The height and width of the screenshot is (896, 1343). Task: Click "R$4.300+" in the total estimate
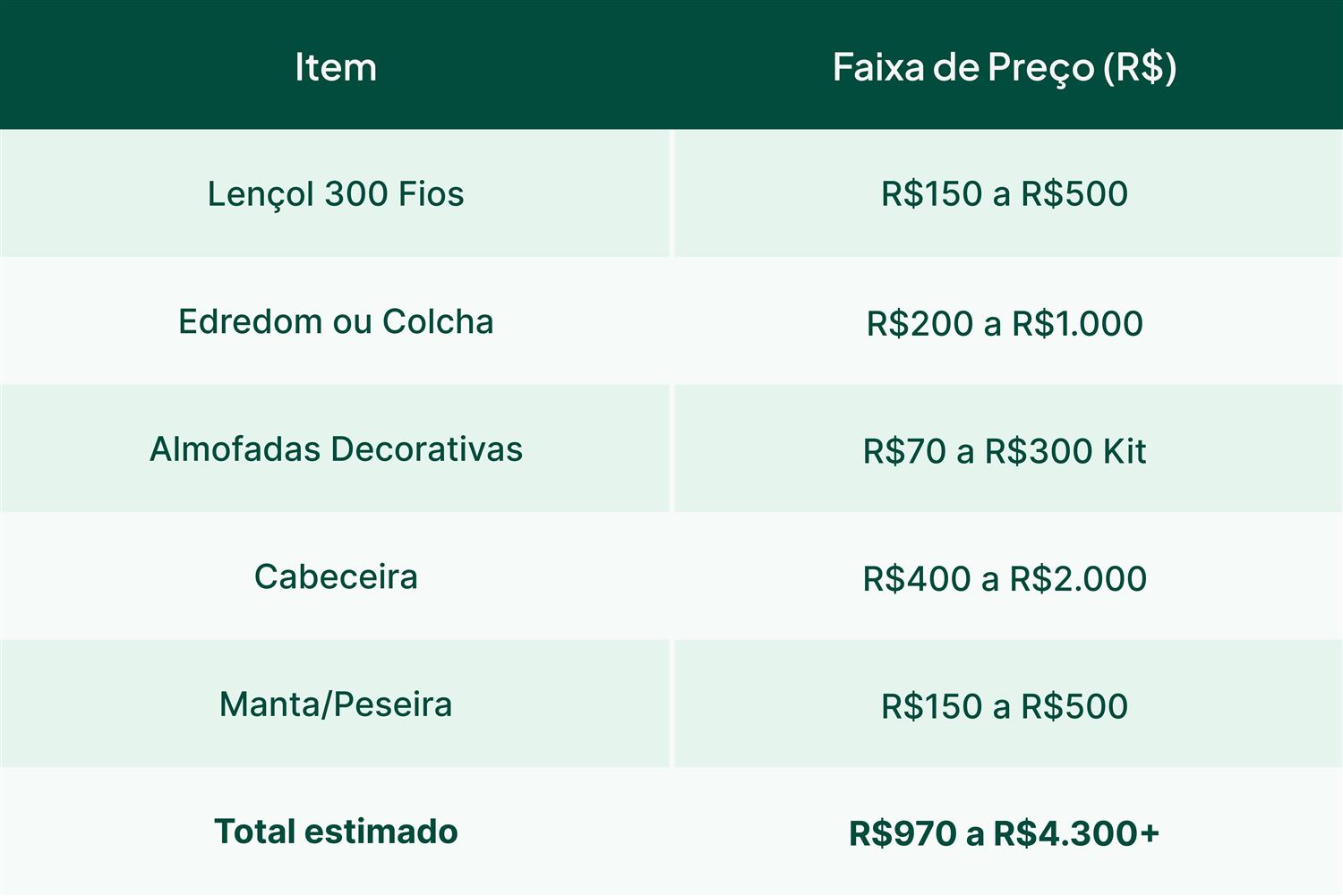1076,833
